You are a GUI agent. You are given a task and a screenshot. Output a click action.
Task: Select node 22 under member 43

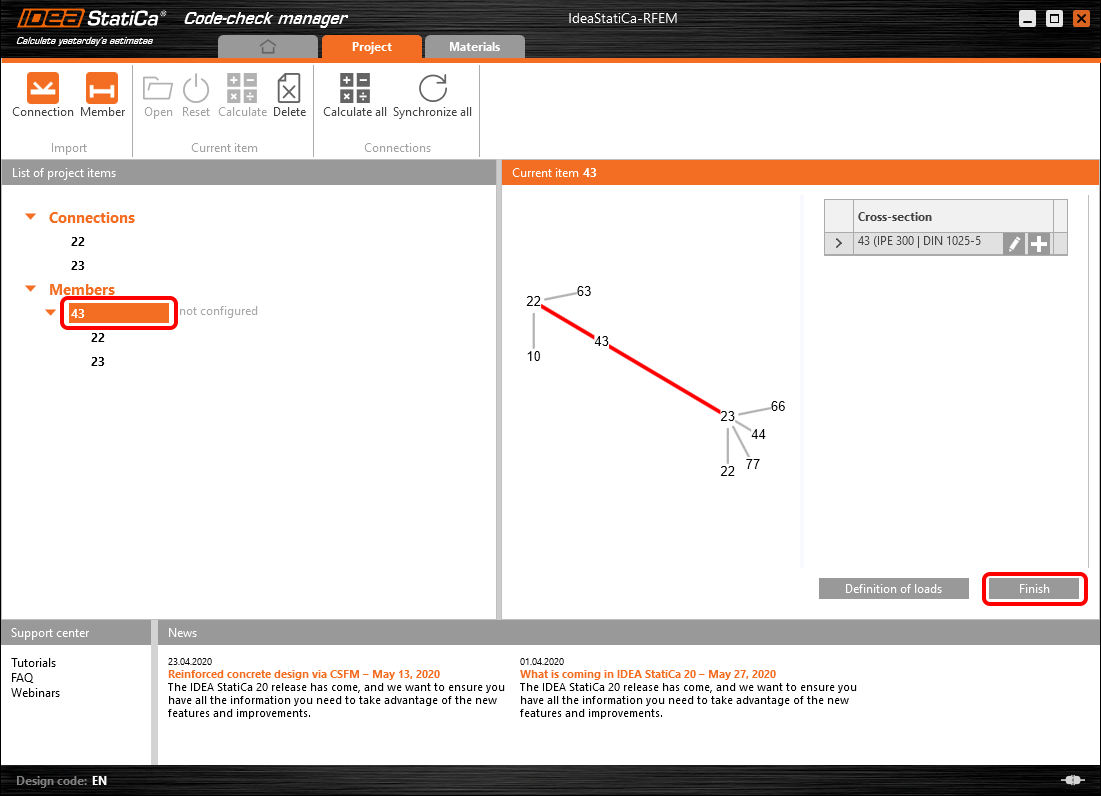98,338
